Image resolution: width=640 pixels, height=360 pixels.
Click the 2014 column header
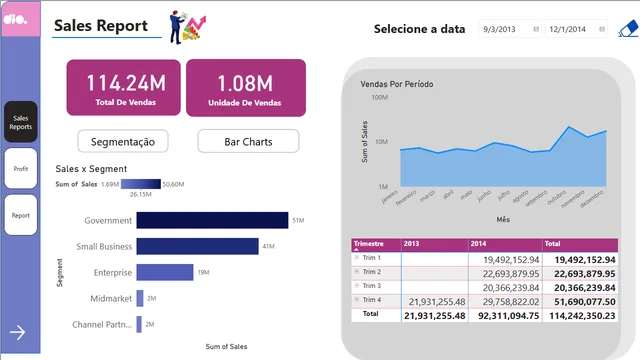pyautogui.click(x=505, y=244)
